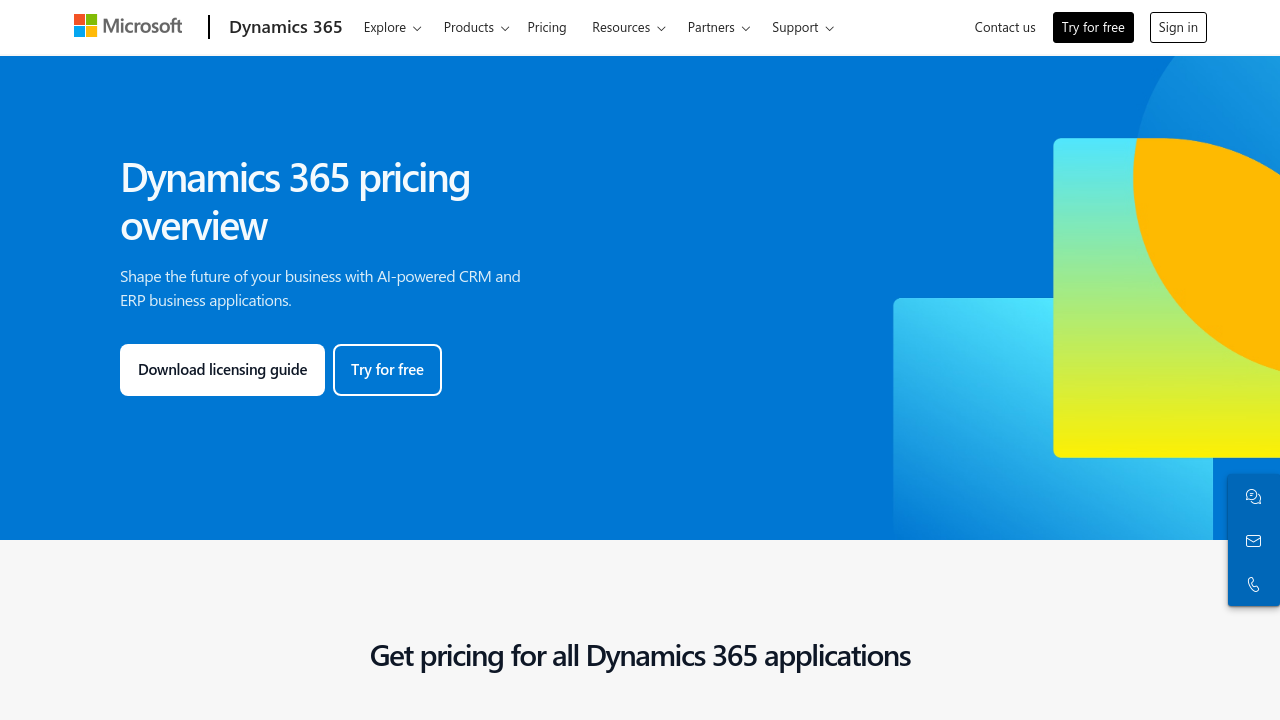Go to Dynamics 365 home link

(285, 27)
